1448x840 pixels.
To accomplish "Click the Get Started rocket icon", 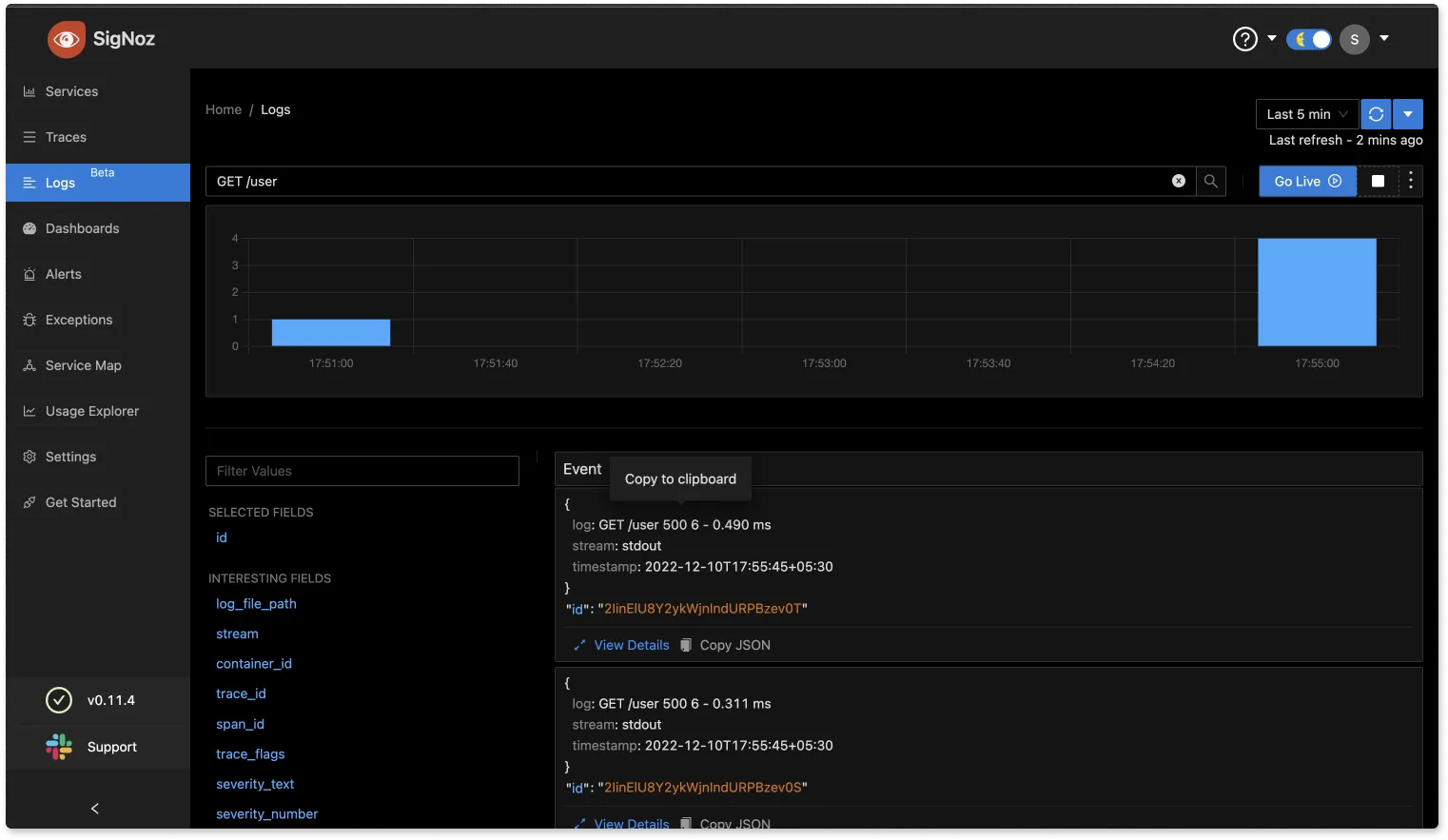I will (x=29, y=502).
